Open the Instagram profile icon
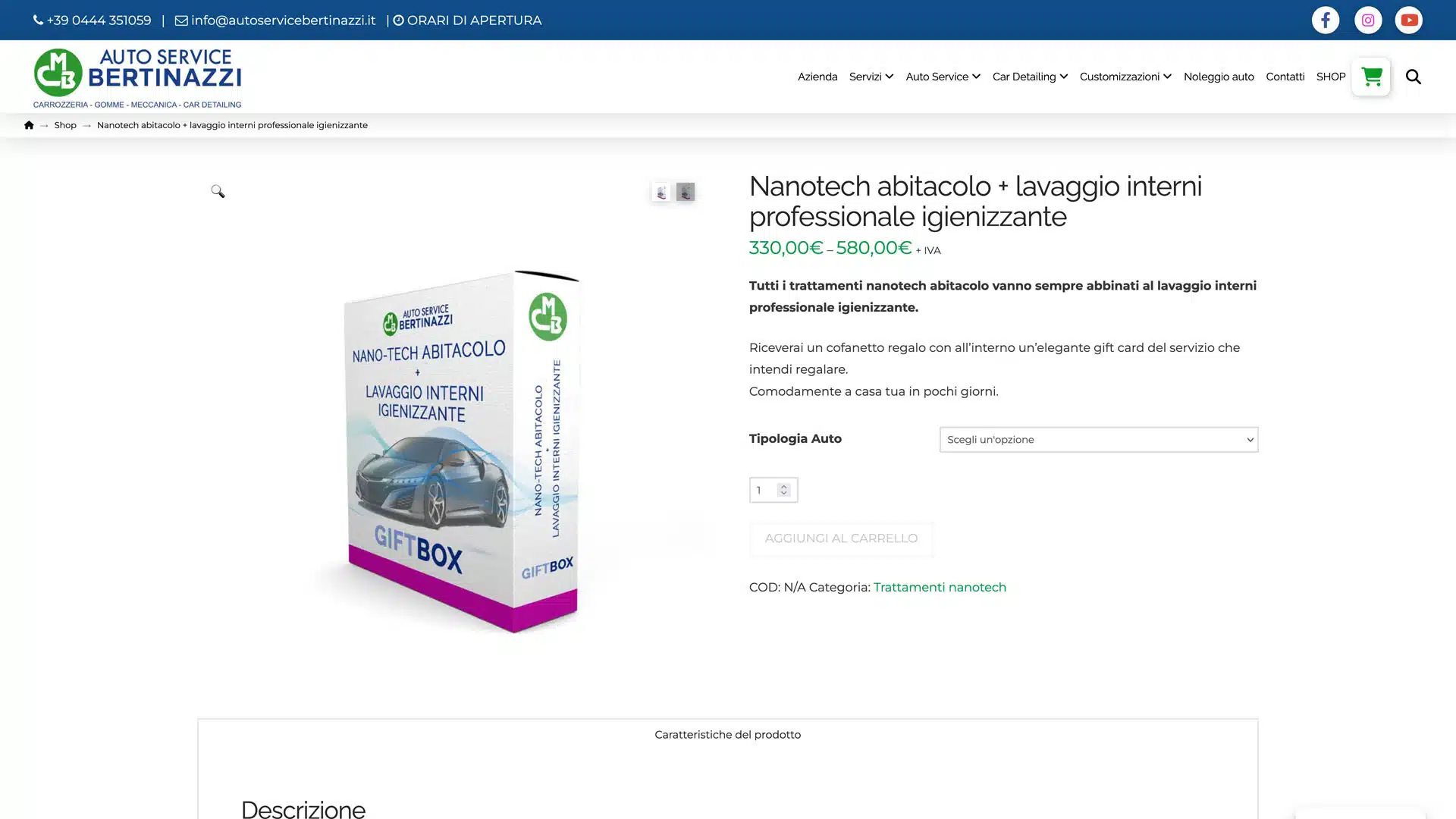This screenshot has width=1456, height=819. [1368, 20]
